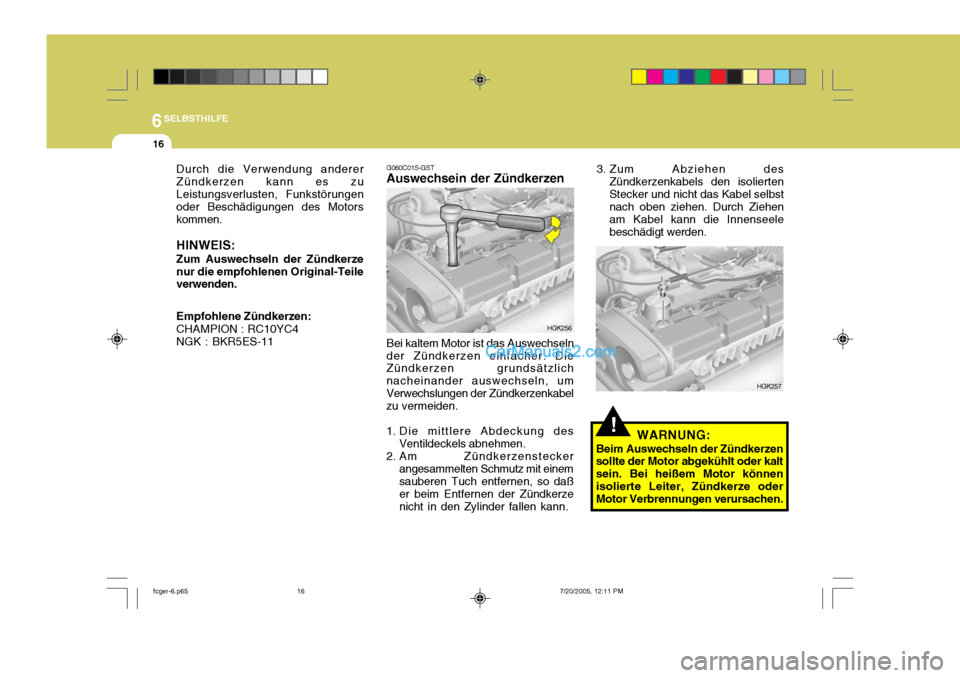
Task: Click step 1 "Die mittlere Abdeckung" text
Action: (x=480, y=437)
